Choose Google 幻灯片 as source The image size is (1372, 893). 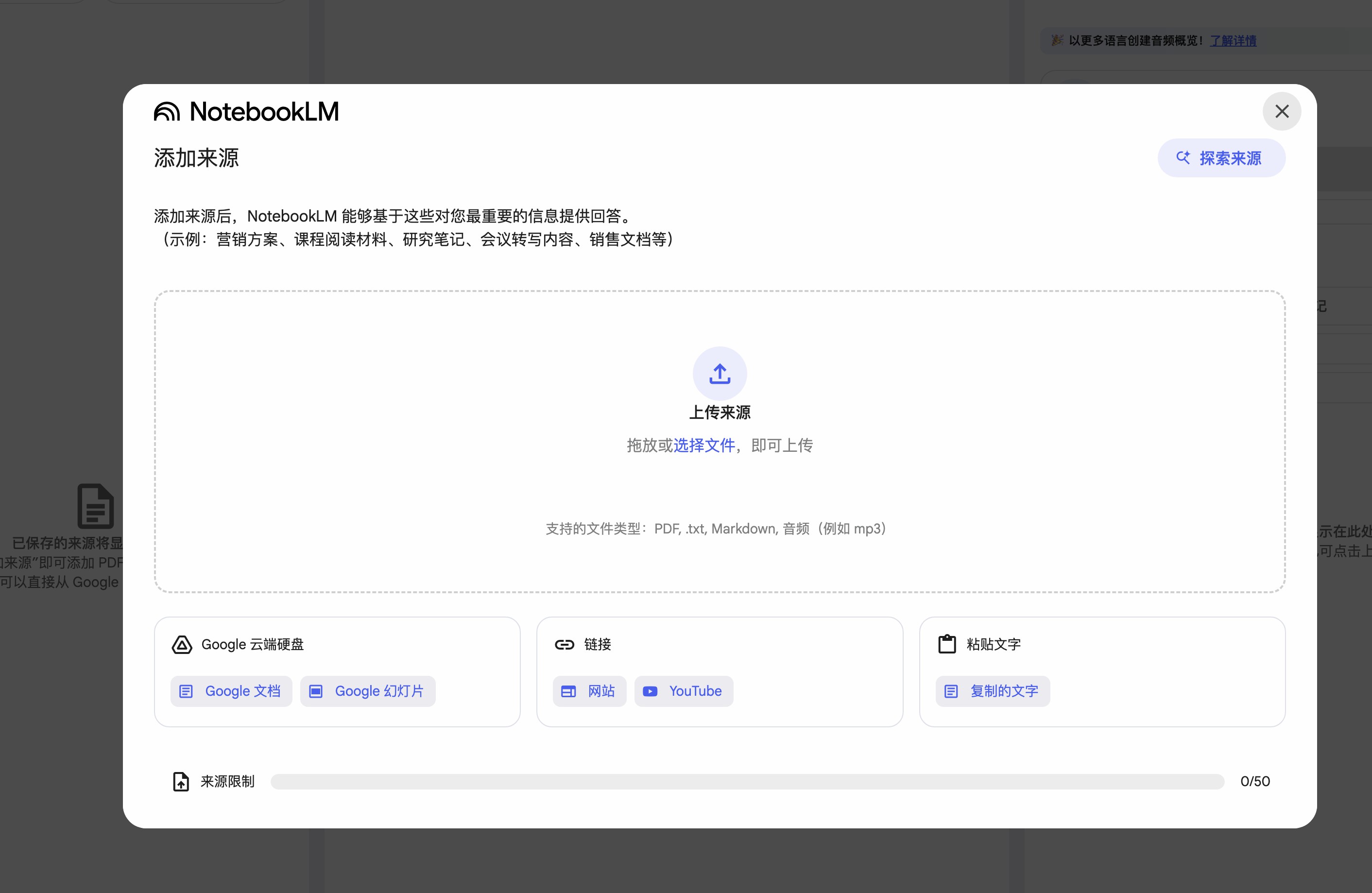tap(368, 691)
